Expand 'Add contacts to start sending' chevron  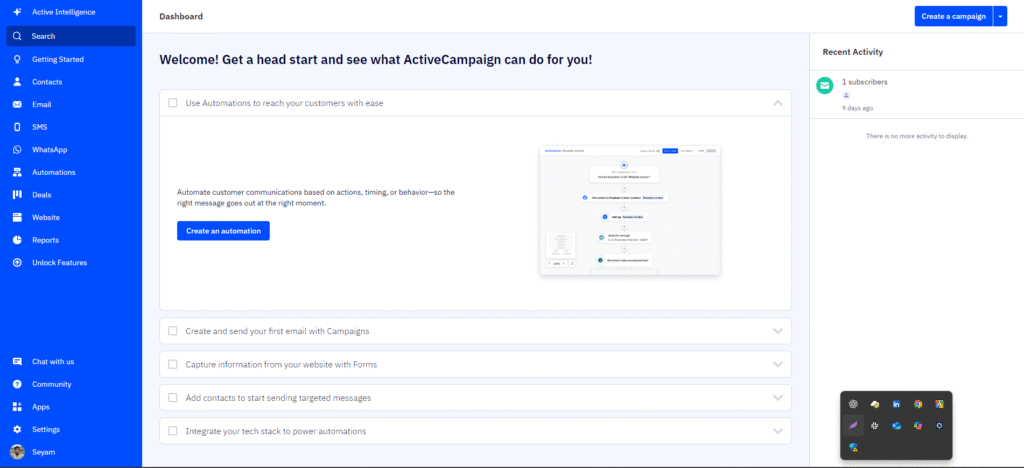778,398
